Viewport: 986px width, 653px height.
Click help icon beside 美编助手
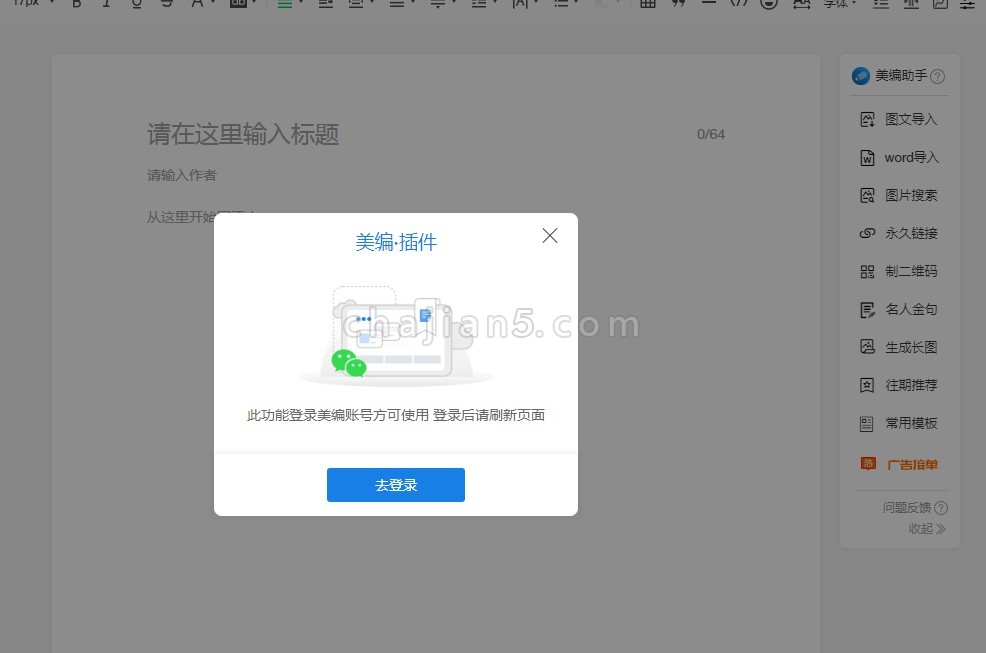pos(937,76)
